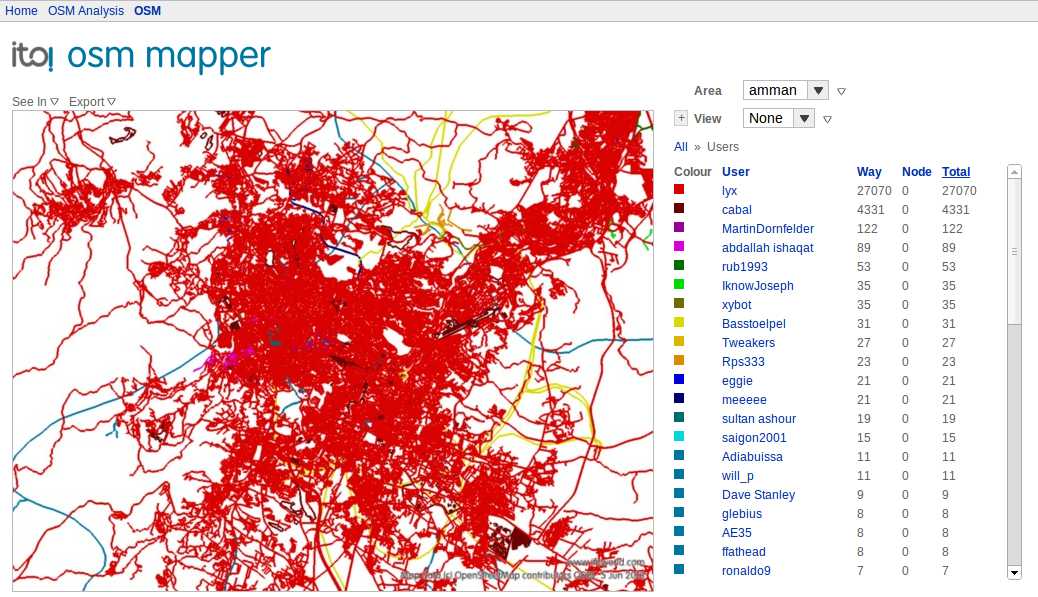Viewport: 1038px width, 597px height.
Task: Click the Amman map image
Action: click(x=332, y=351)
